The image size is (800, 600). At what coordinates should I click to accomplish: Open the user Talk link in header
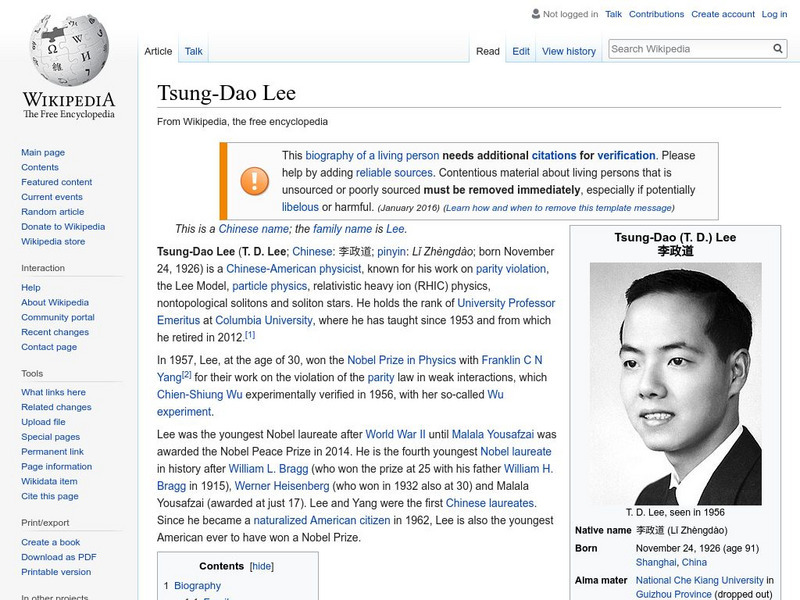(x=613, y=14)
